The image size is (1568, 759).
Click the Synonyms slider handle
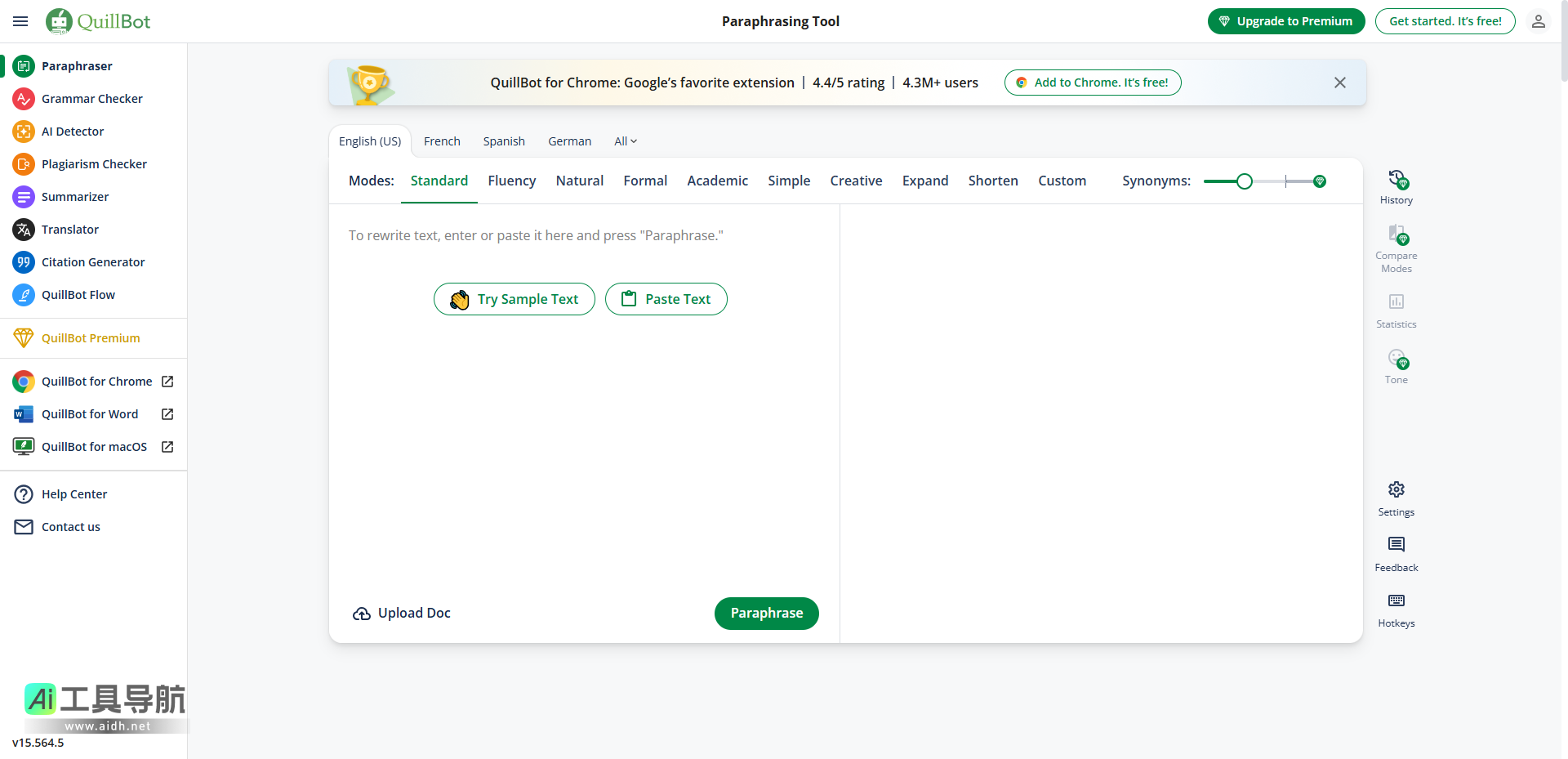point(1244,181)
